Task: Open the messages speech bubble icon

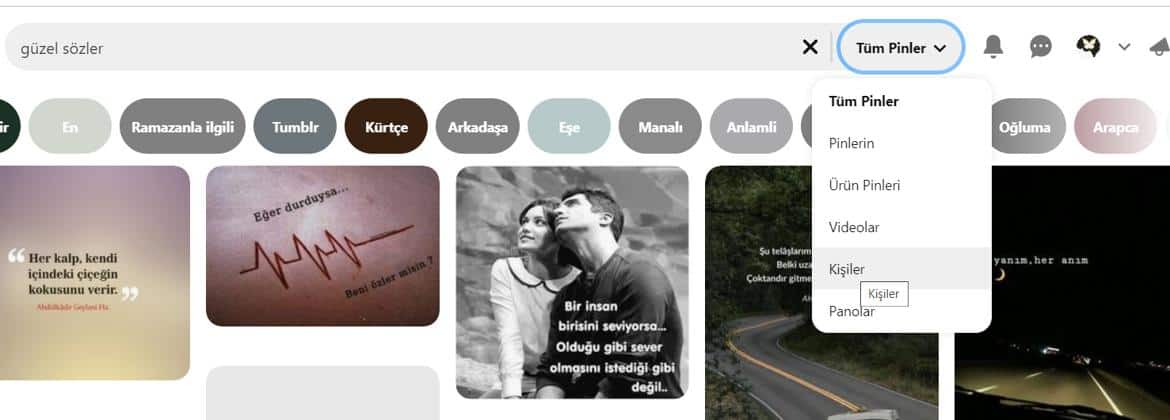Action: pyautogui.click(x=1041, y=47)
